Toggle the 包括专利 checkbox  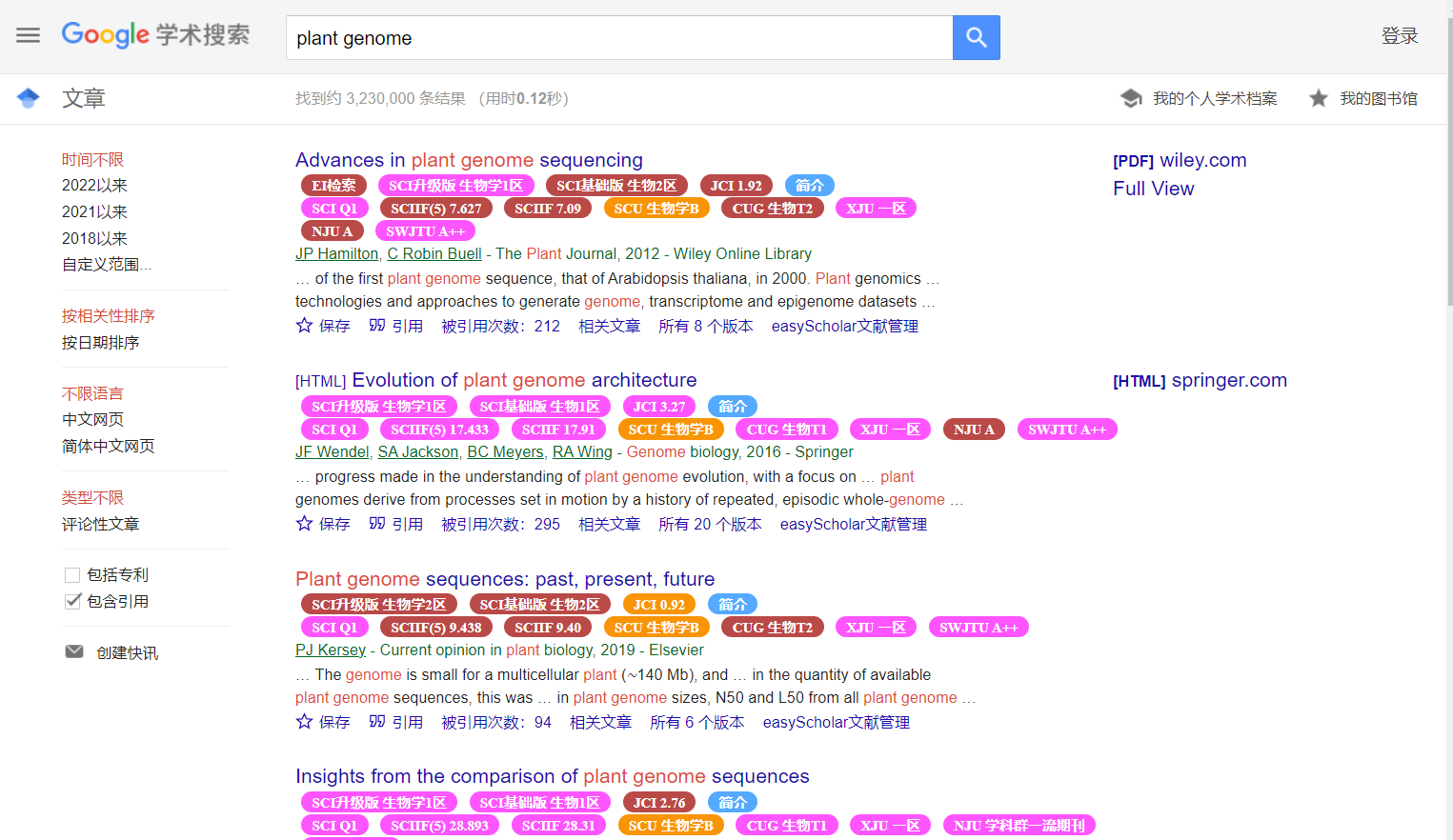[x=72, y=574]
